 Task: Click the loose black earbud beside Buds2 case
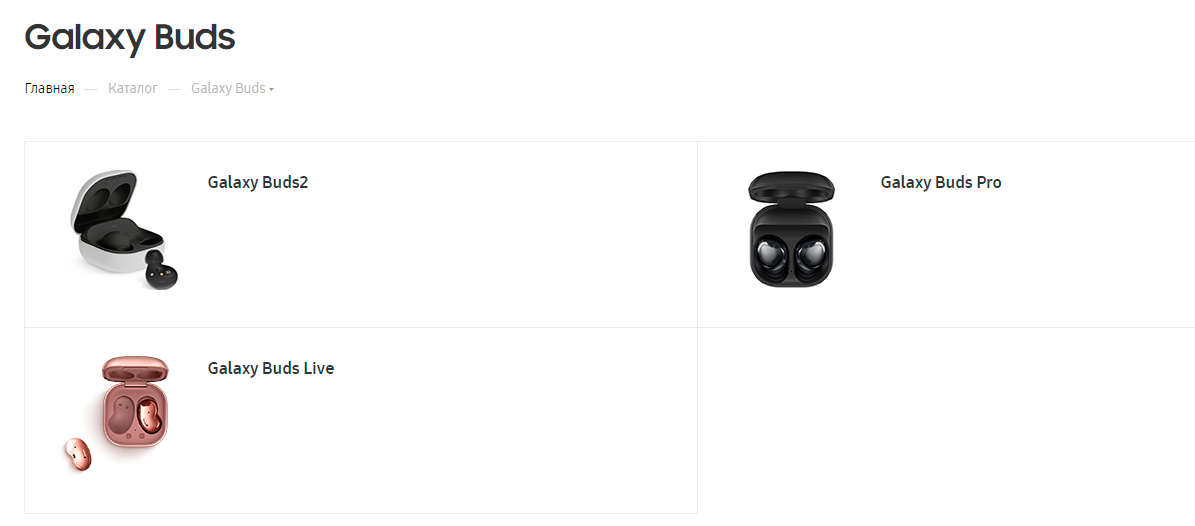click(162, 270)
